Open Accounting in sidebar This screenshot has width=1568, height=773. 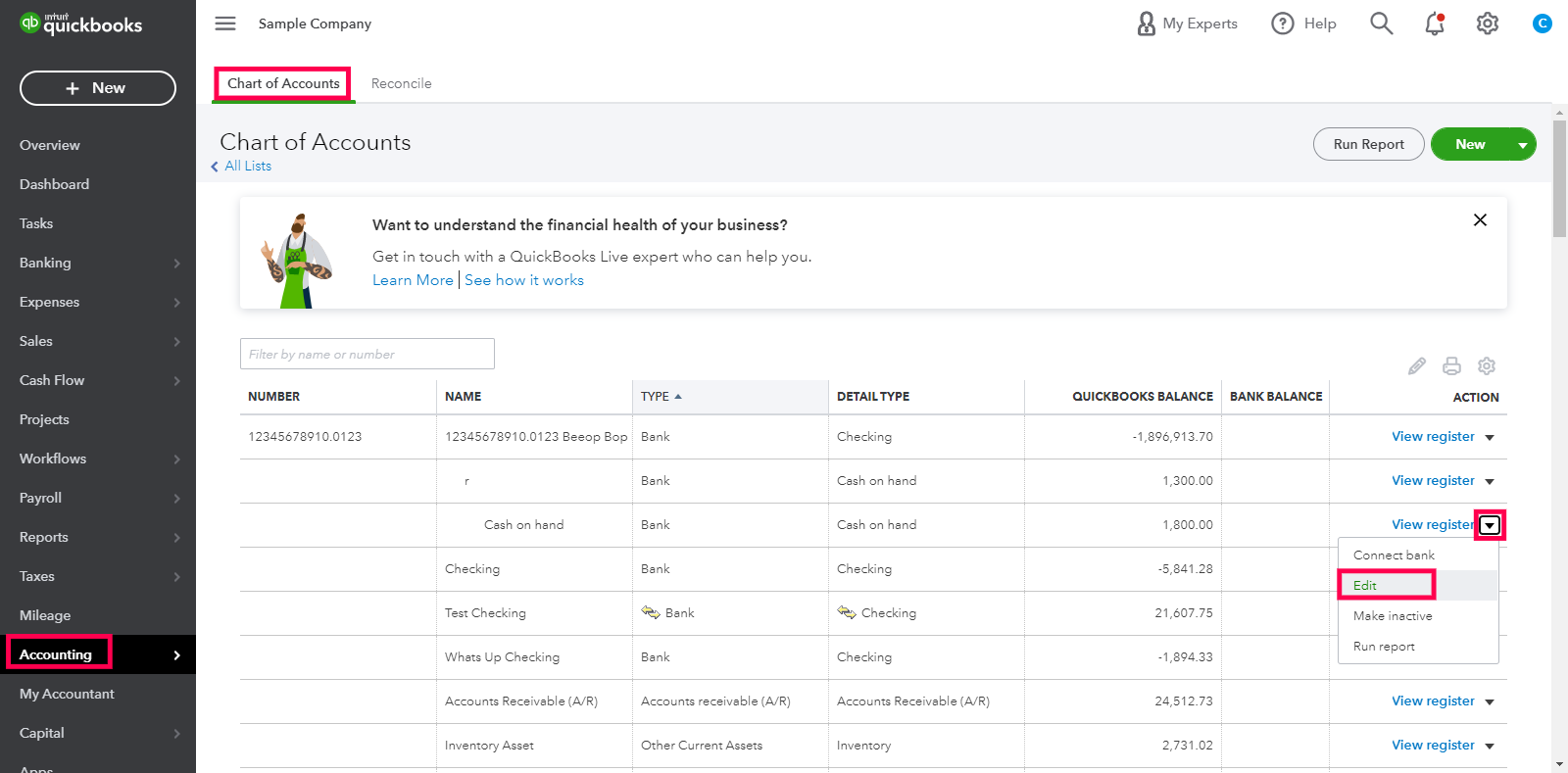point(56,654)
